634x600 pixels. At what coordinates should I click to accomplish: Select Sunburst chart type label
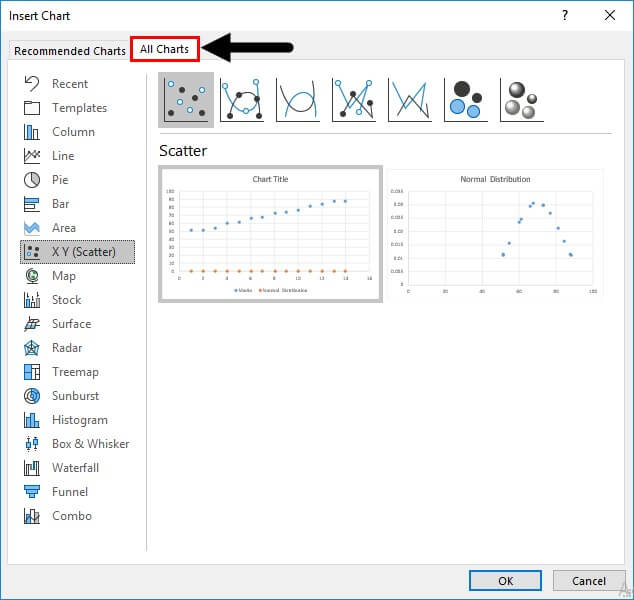pos(76,396)
